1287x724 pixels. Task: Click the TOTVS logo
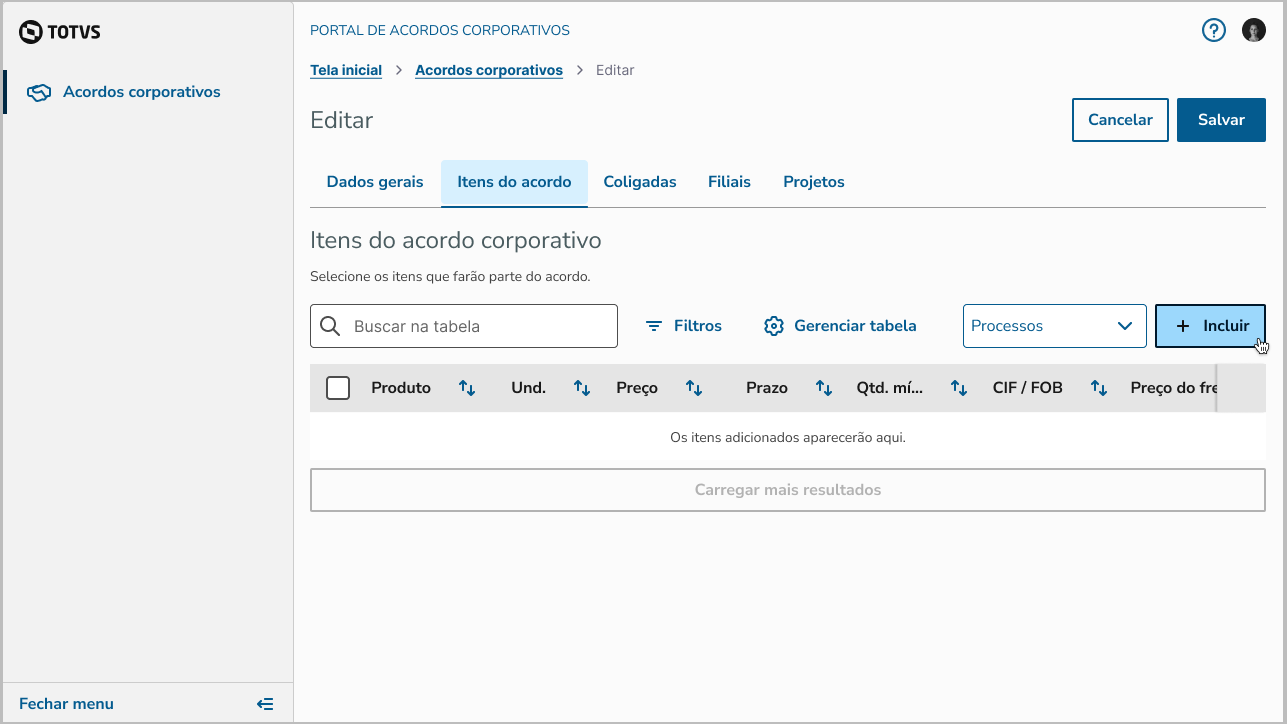pos(60,32)
